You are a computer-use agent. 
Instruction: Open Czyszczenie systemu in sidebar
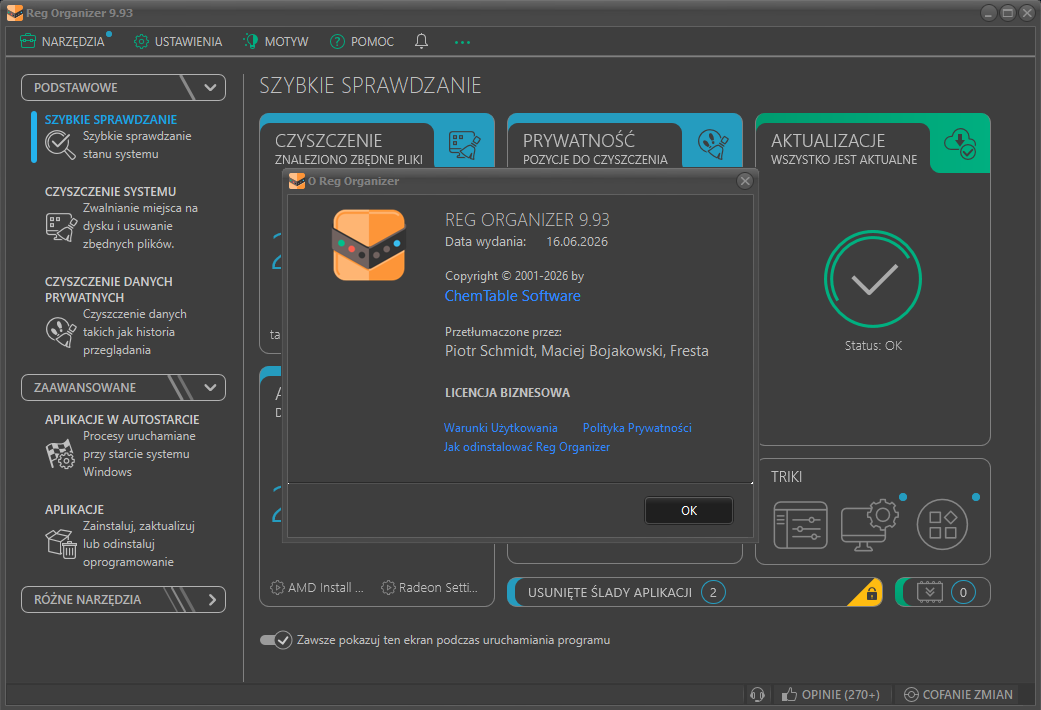click(110, 191)
